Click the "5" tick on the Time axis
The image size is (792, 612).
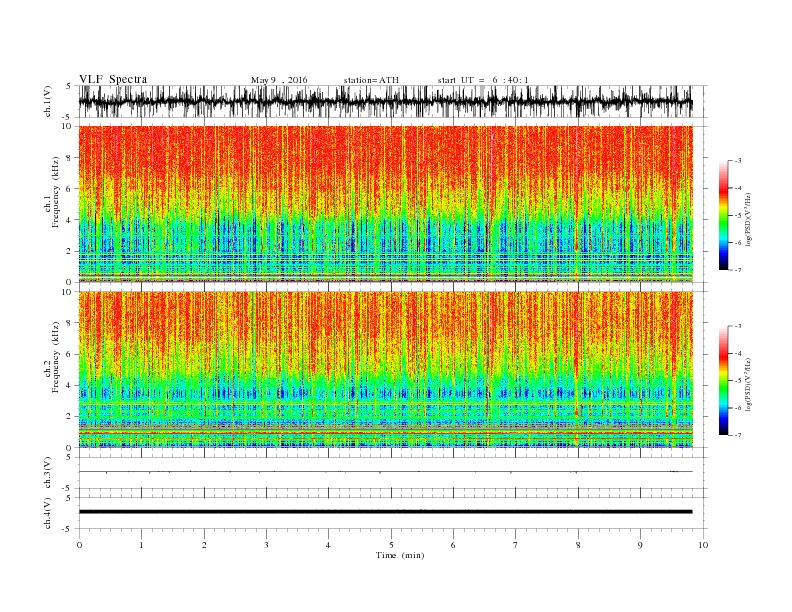coord(391,545)
